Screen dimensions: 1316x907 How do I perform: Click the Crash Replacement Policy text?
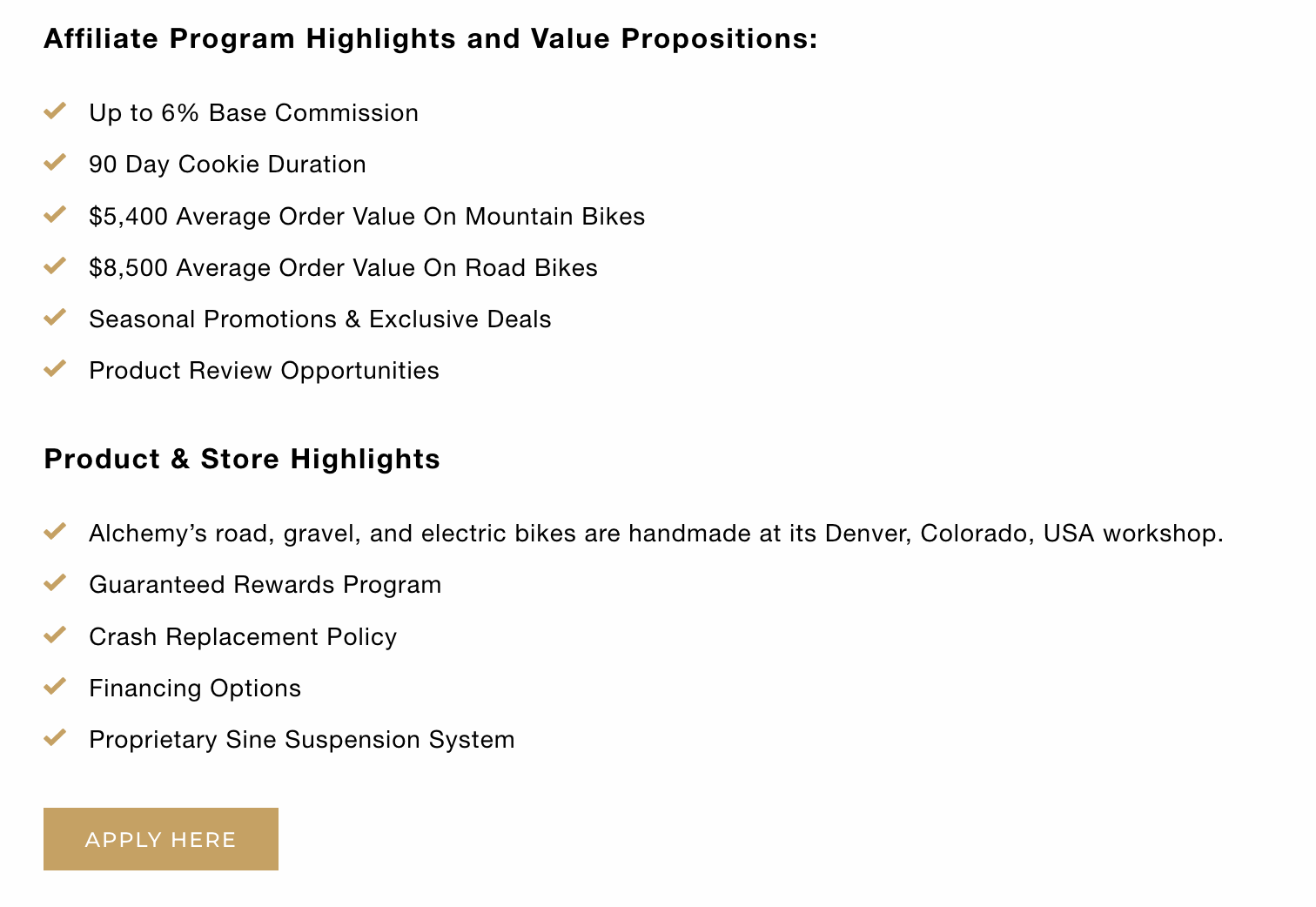tap(243, 637)
